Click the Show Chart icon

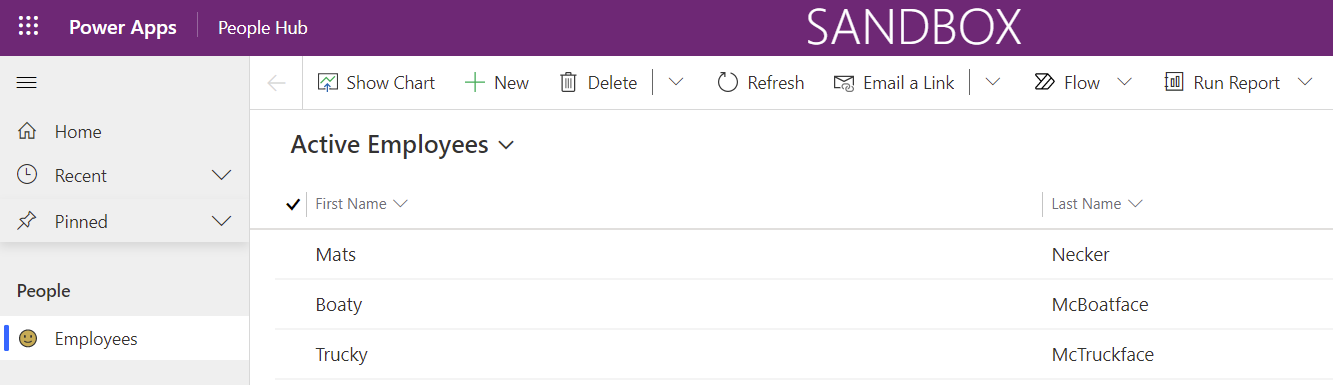click(328, 83)
